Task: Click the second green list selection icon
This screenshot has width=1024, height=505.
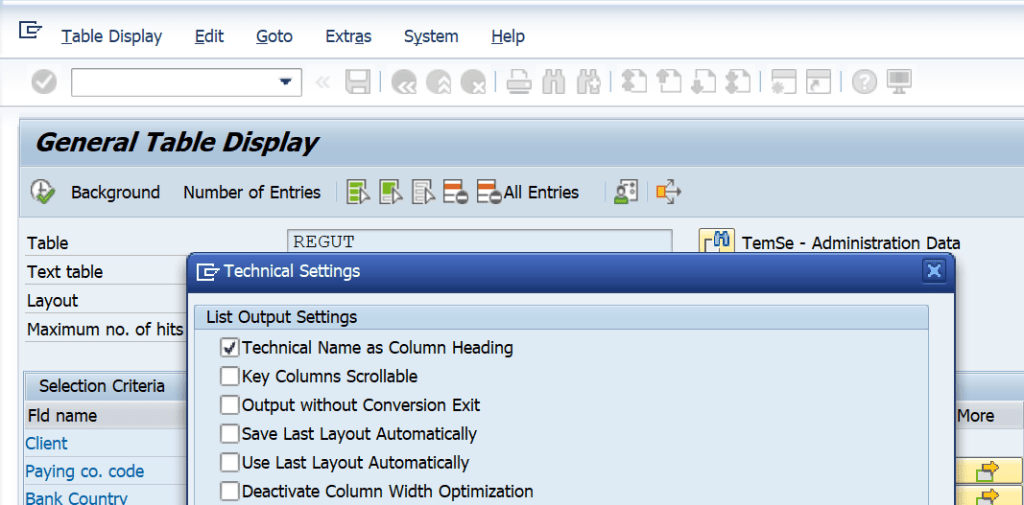Action: (x=391, y=192)
